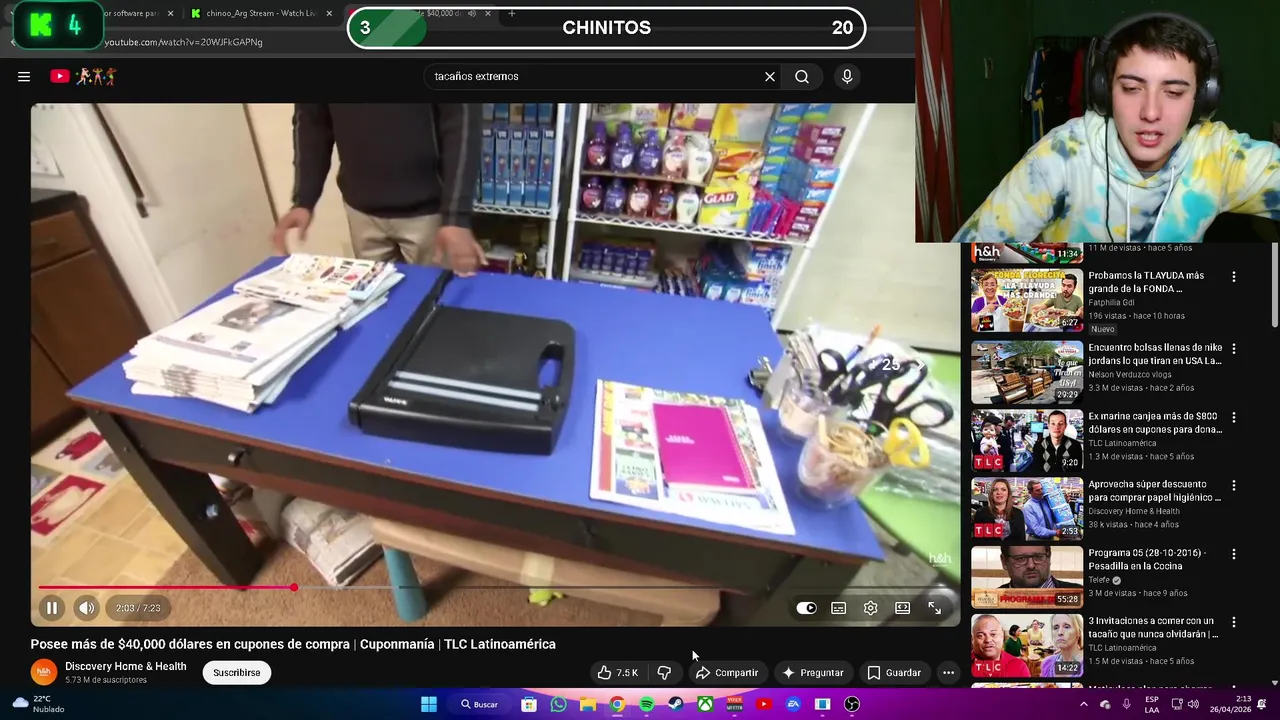Open OBS Studio from the taskbar

pos(852,704)
